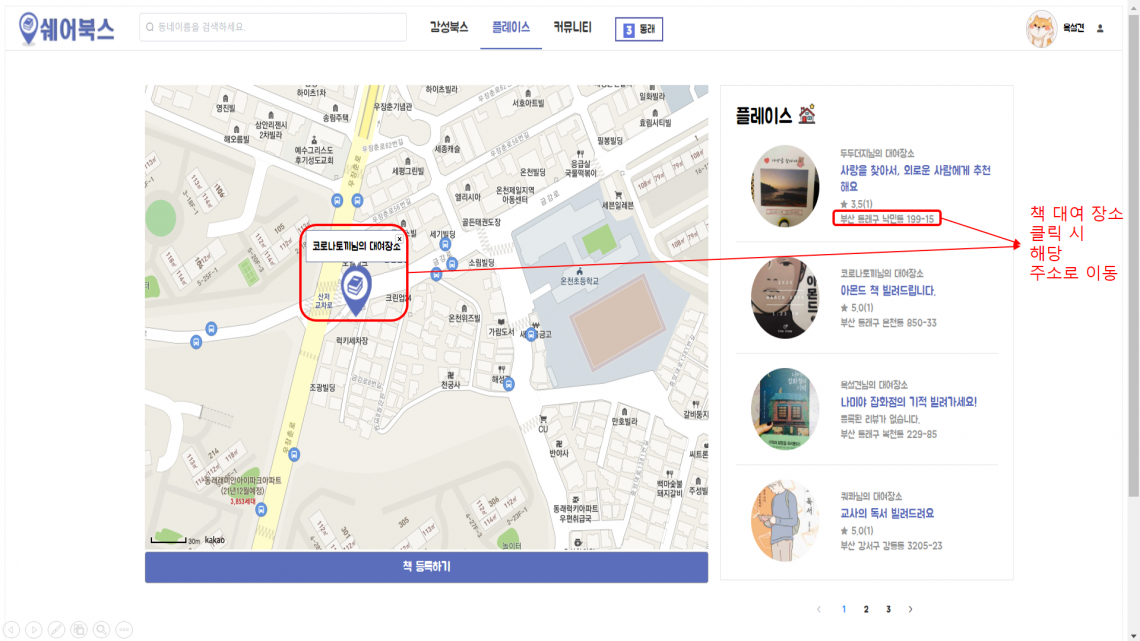Open the slideshow pen tool icon
Screen dimensions: 1140x641
pyautogui.click(x=56, y=629)
